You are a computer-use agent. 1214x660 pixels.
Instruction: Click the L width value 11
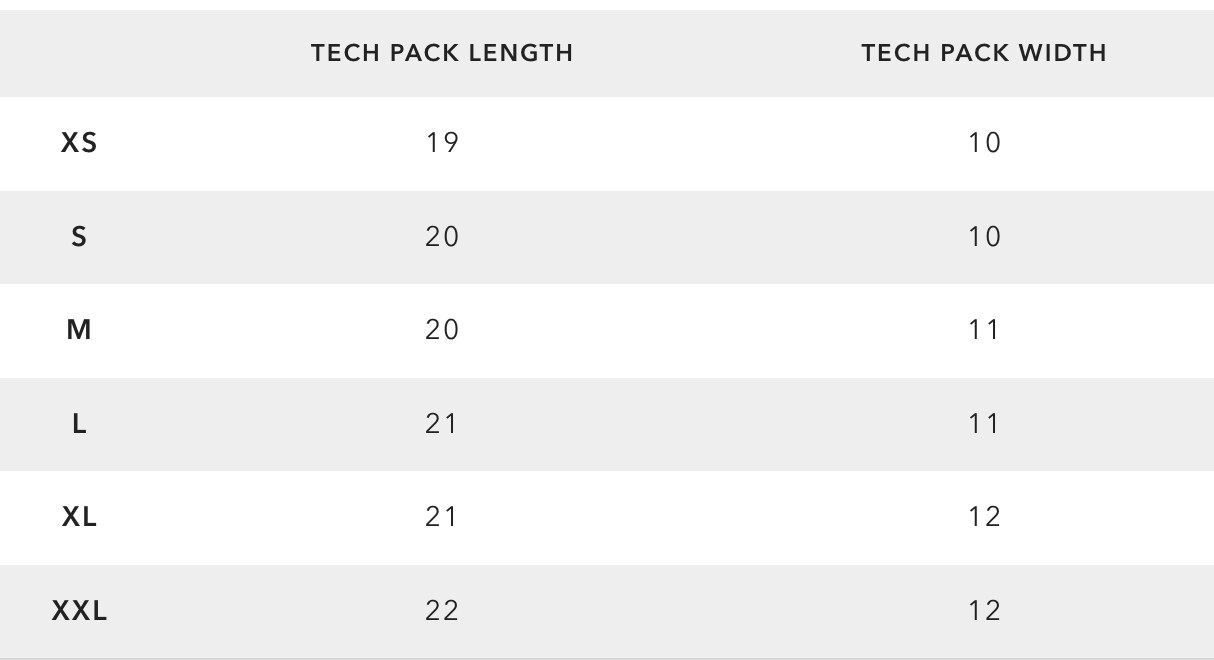(x=984, y=424)
